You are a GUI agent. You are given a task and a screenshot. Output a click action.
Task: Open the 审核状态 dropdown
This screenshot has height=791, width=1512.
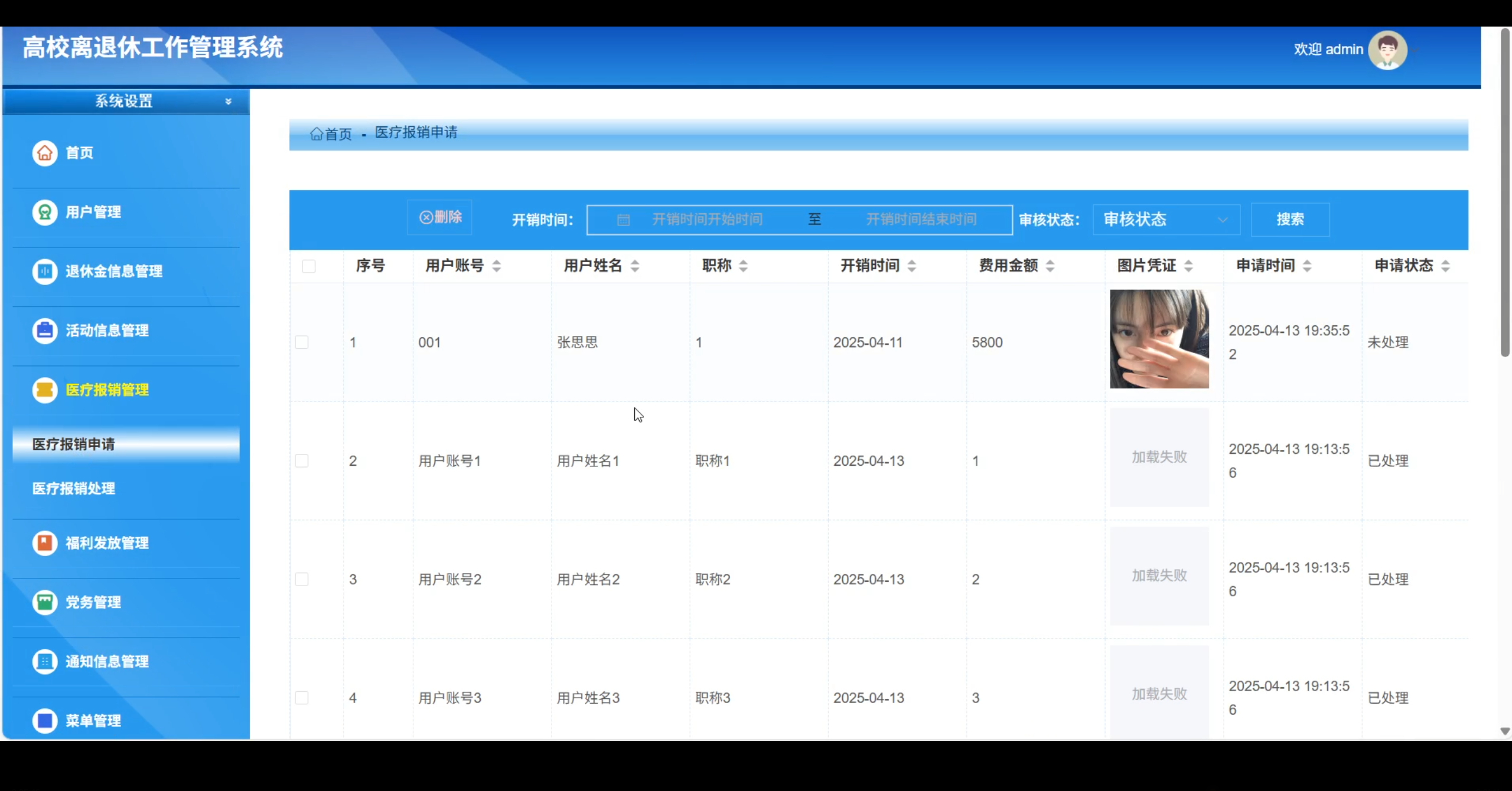coord(1165,219)
